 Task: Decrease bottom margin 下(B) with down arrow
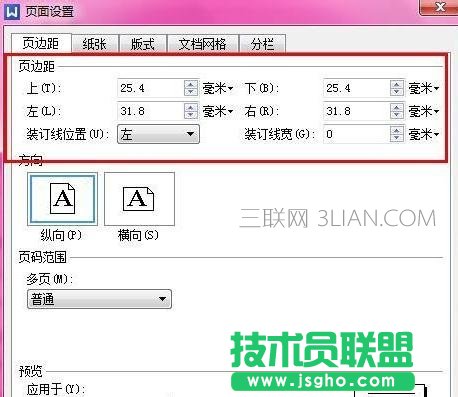pos(397,92)
